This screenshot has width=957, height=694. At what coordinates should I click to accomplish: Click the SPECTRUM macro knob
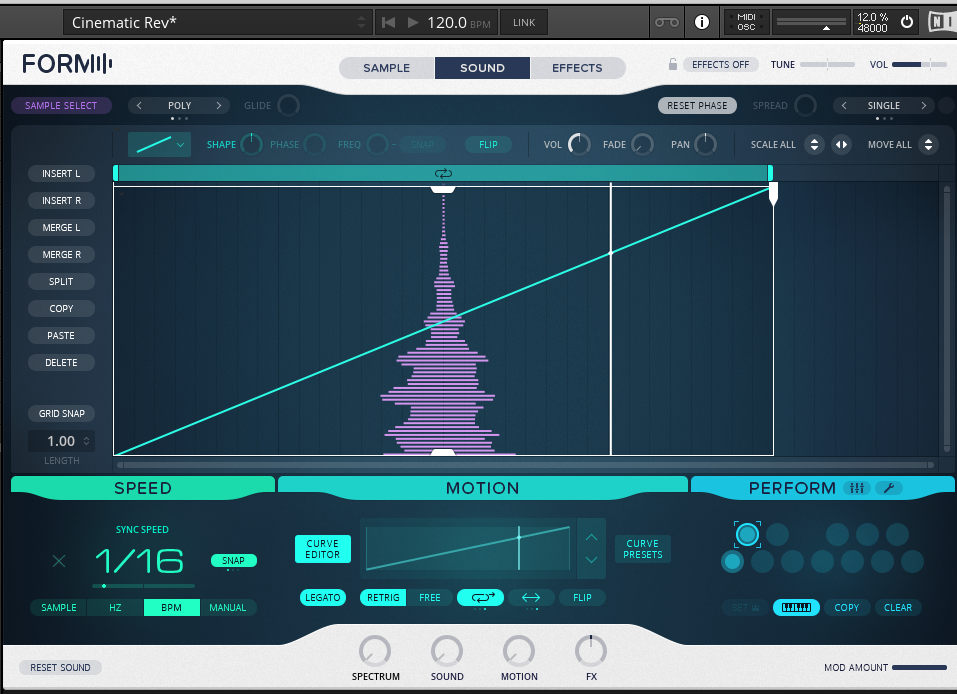pos(375,651)
